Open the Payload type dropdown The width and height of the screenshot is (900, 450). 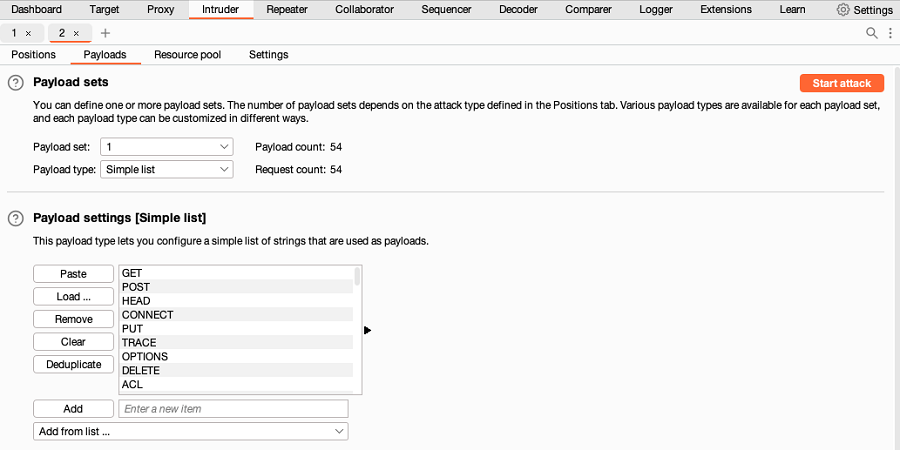167,169
